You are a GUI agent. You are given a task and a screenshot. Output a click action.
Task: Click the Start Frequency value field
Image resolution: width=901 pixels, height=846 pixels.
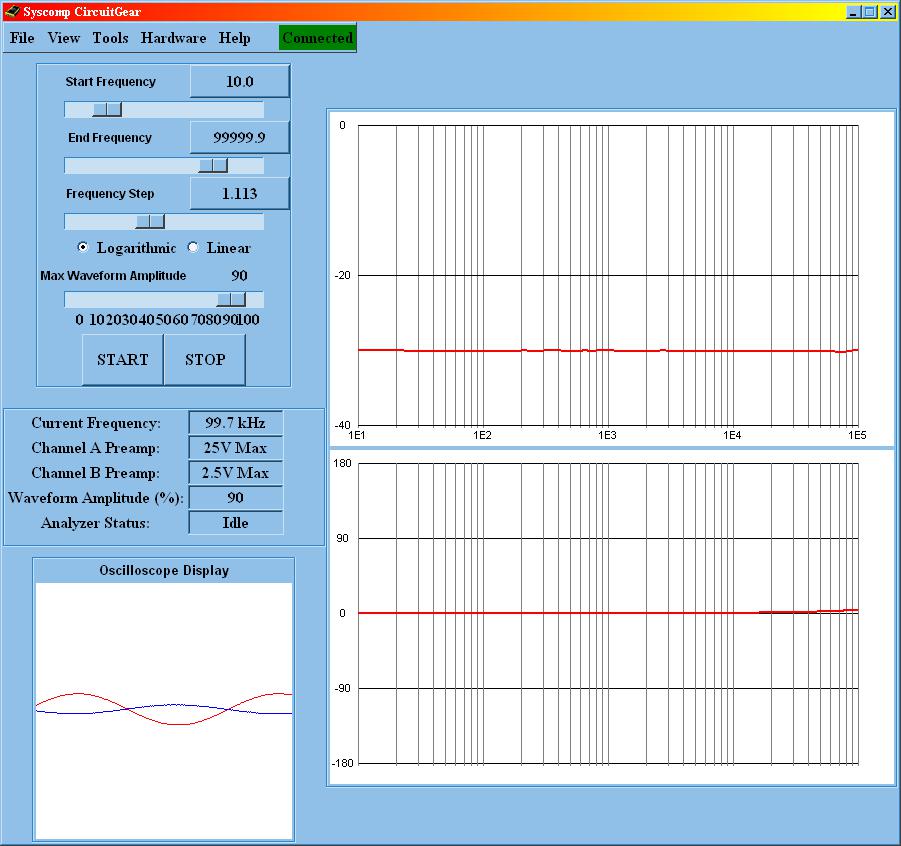[239, 82]
